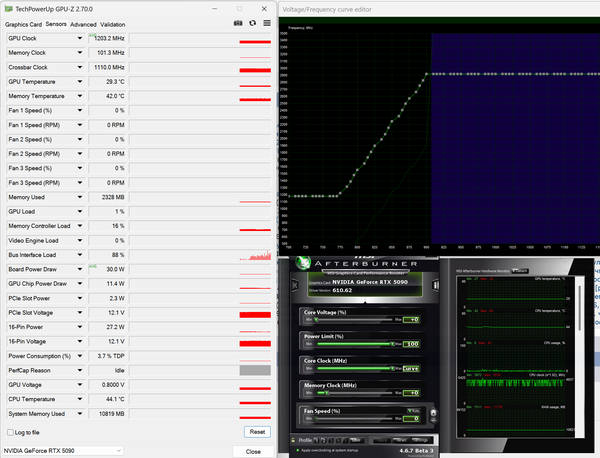Toggle the fan speed Auto button

414,411
